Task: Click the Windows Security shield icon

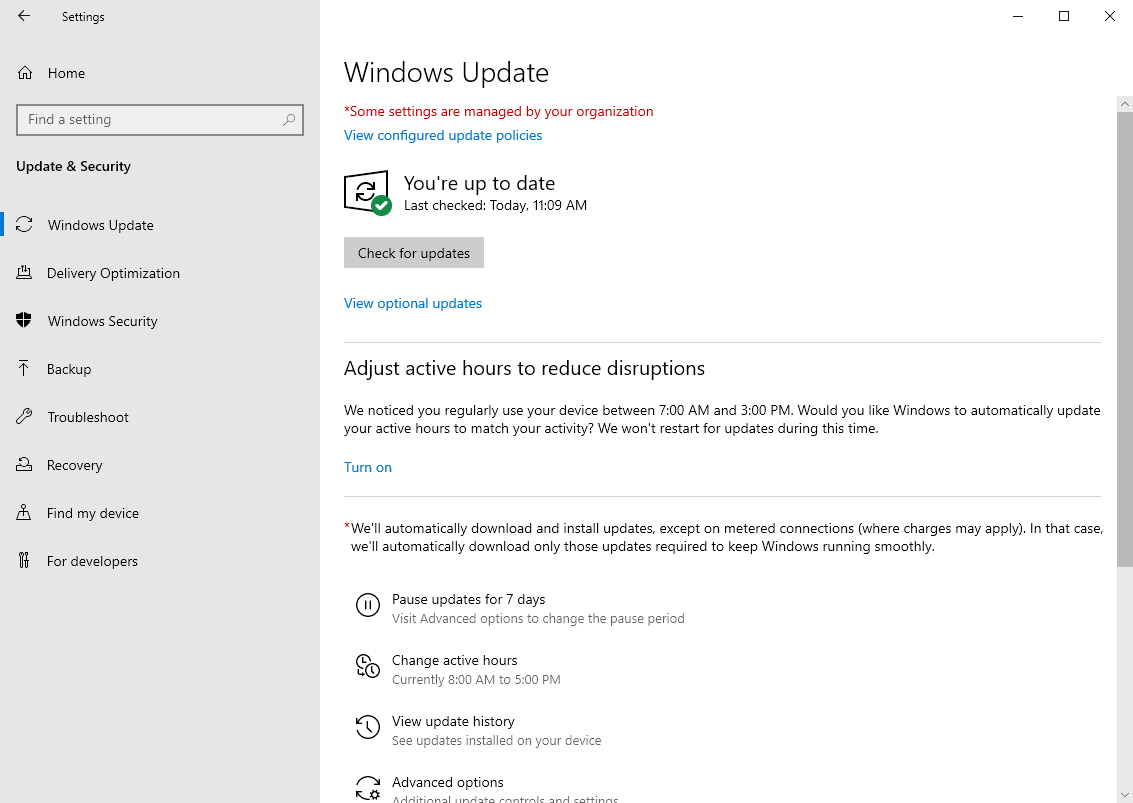Action: coord(24,320)
